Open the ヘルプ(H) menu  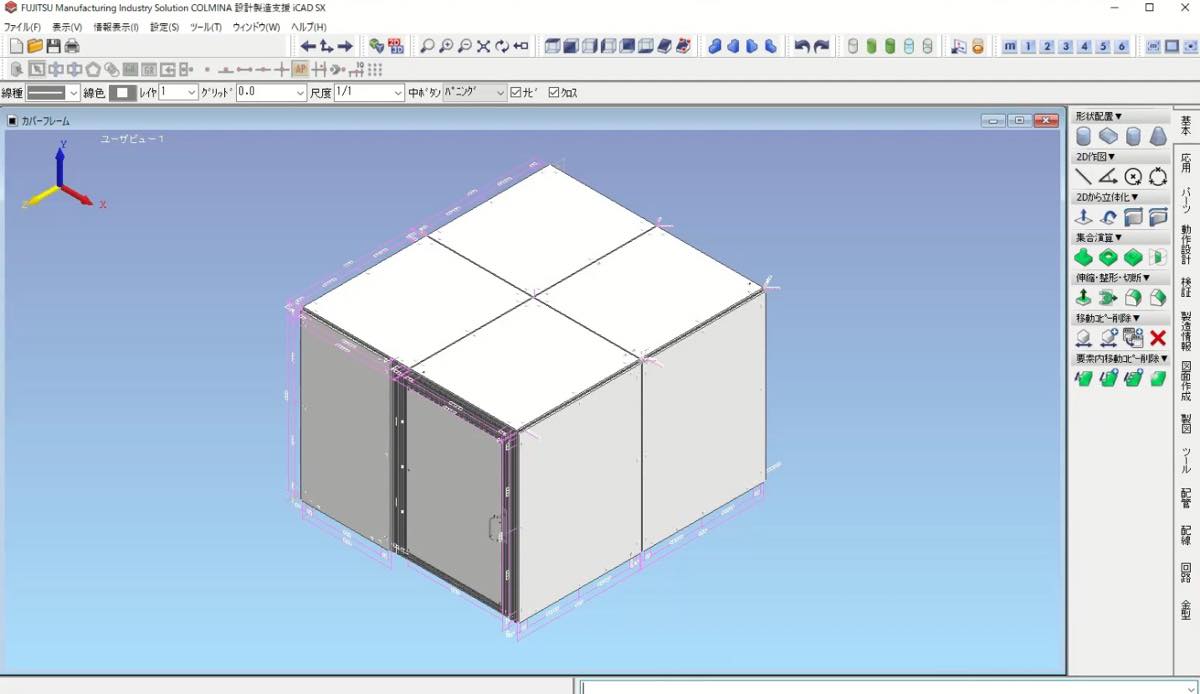[x=308, y=27]
